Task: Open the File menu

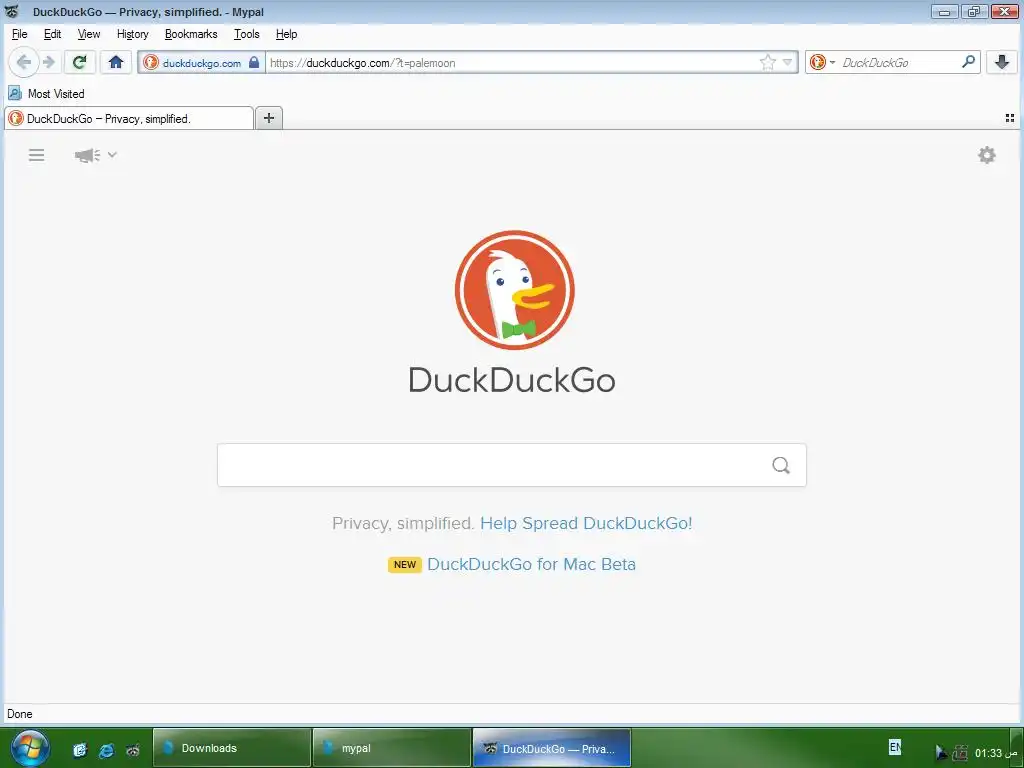Action: click(x=20, y=34)
